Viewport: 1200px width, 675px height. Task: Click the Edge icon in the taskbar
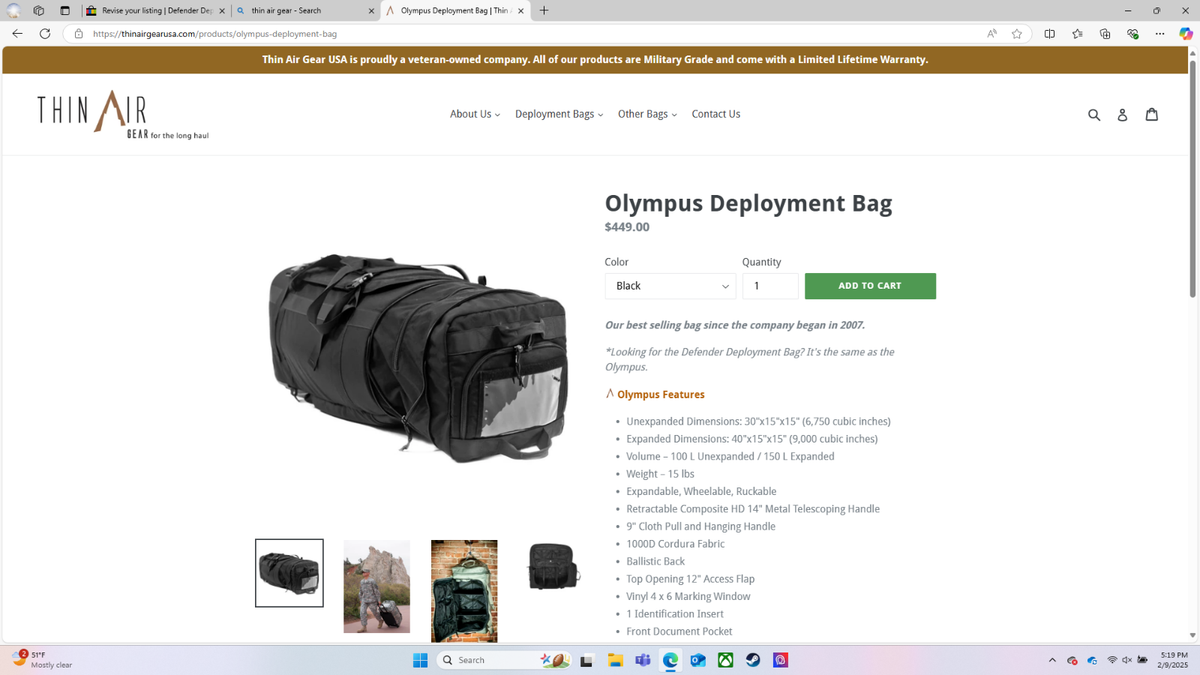(670, 660)
